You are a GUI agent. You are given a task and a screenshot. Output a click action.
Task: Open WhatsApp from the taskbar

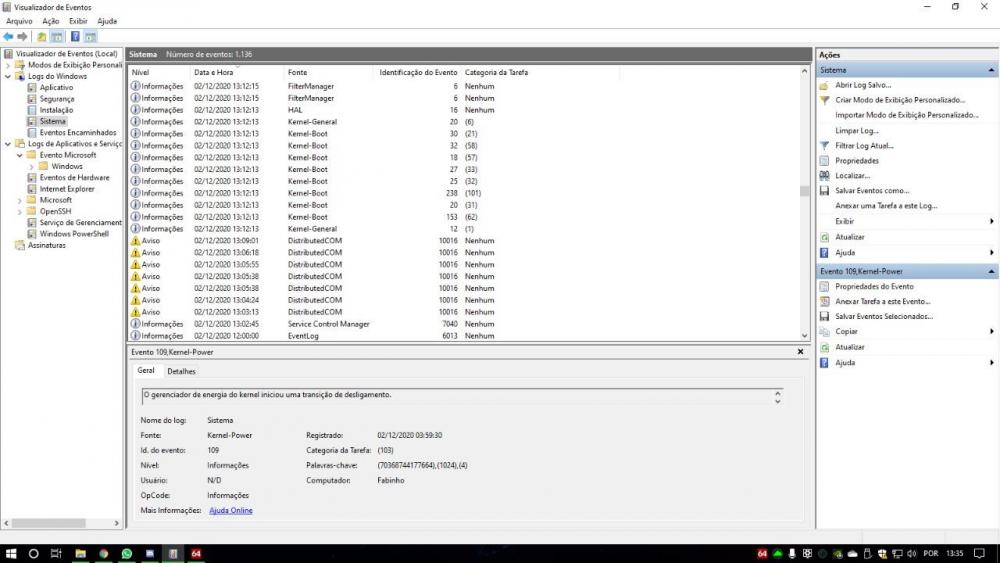127,553
